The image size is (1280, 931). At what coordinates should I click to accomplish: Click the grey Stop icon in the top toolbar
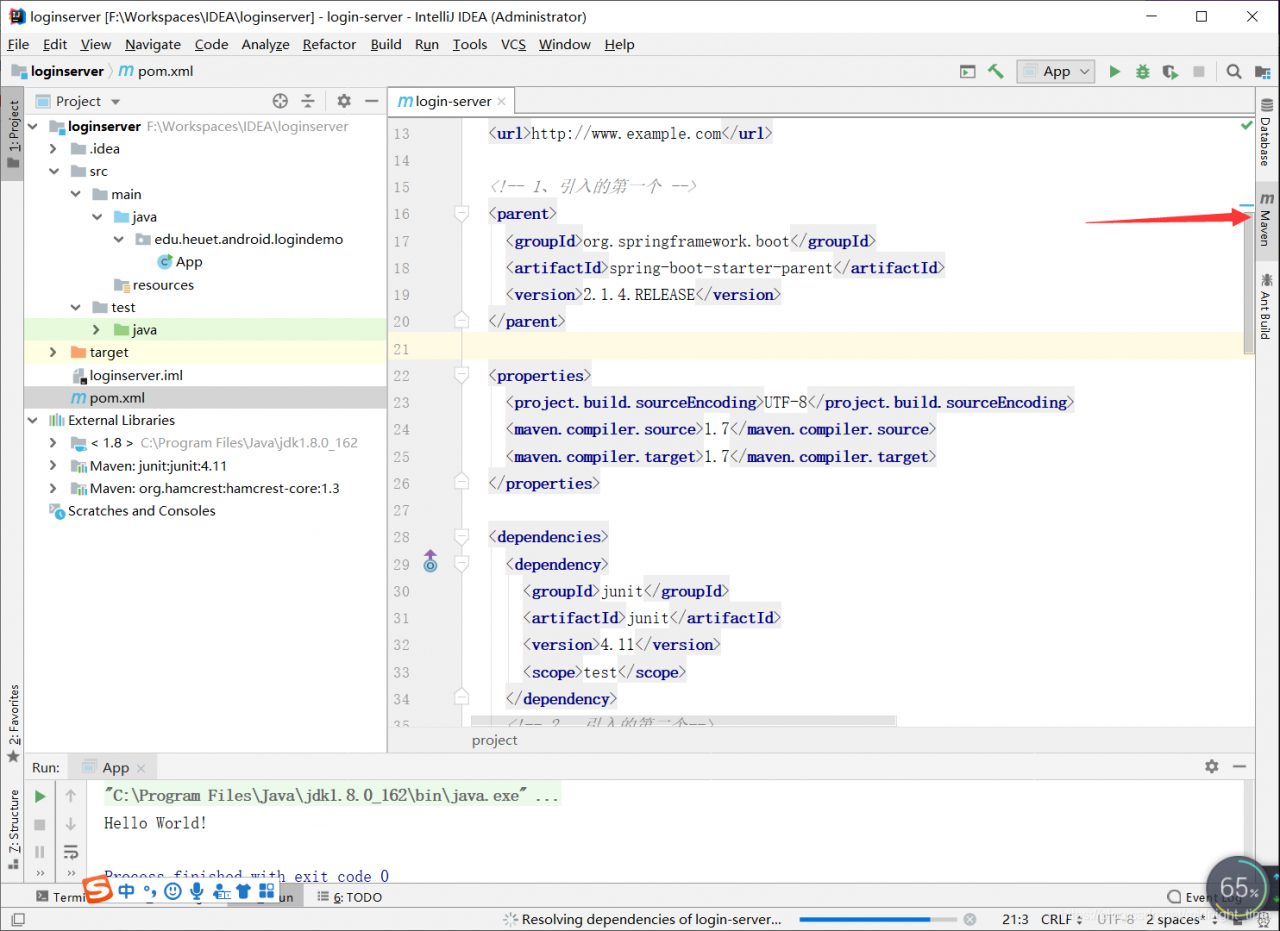click(x=1199, y=71)
